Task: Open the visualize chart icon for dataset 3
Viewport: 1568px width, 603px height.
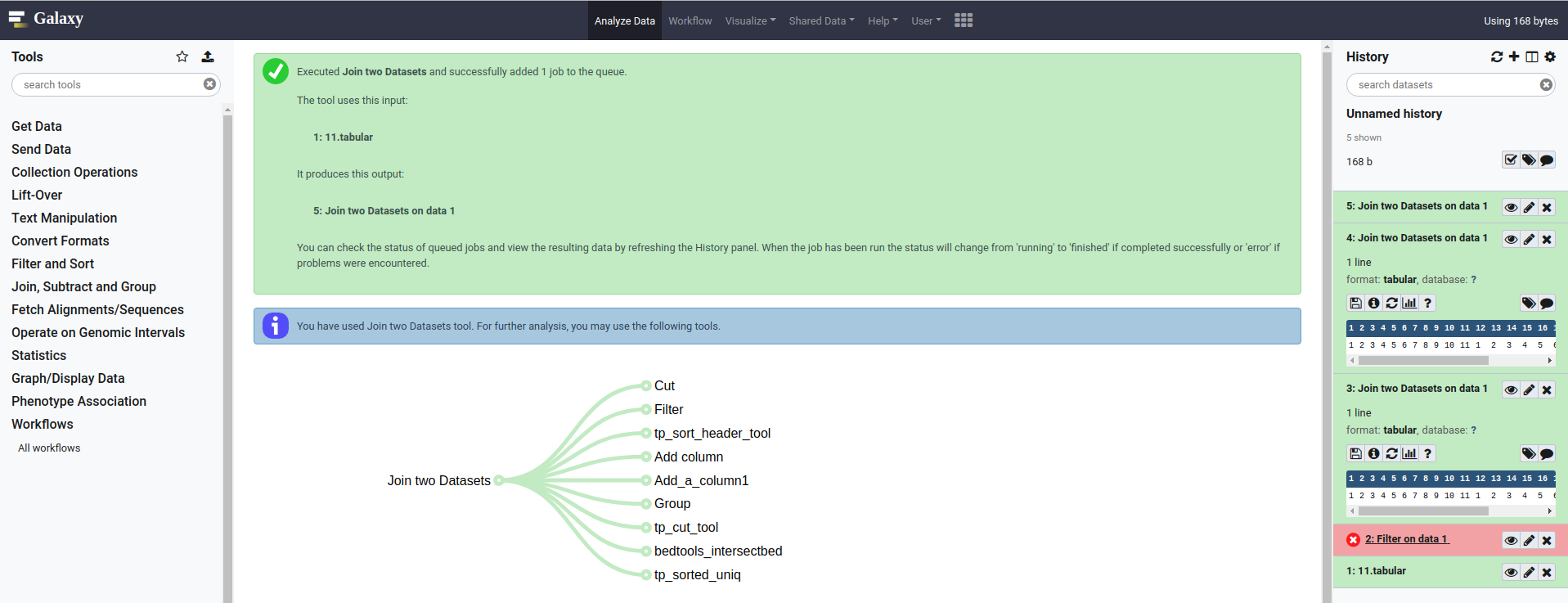Action: 1409,453
